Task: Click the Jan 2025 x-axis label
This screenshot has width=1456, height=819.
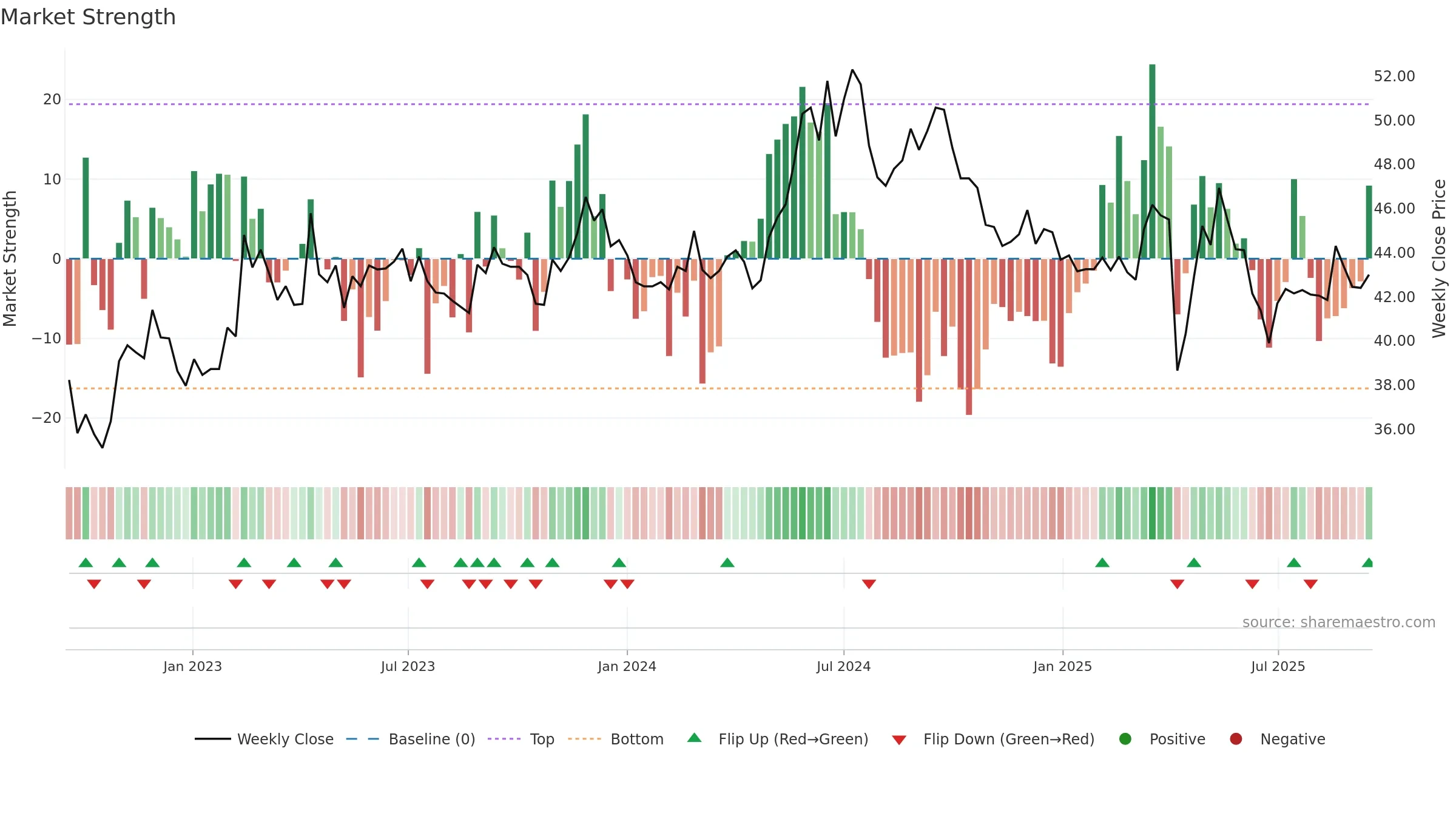Action: click(1062, 666)
